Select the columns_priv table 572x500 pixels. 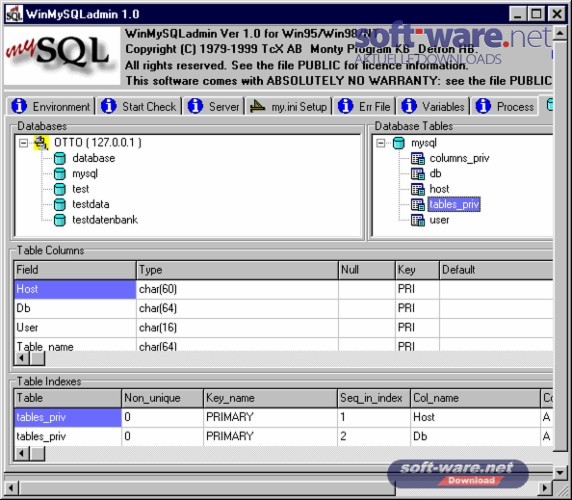pos(459,158)
